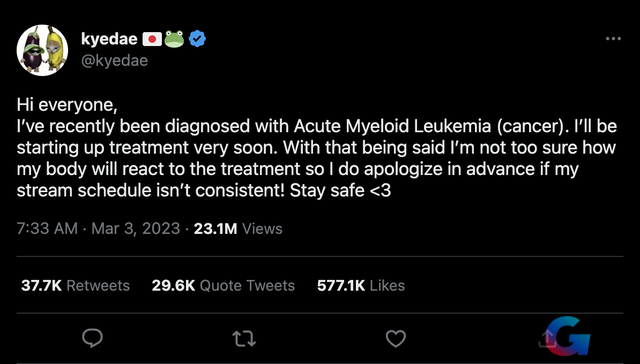Click the blue verified checkmark badge
The height and width of the screenshot is (364, 640).
(198, 39)
